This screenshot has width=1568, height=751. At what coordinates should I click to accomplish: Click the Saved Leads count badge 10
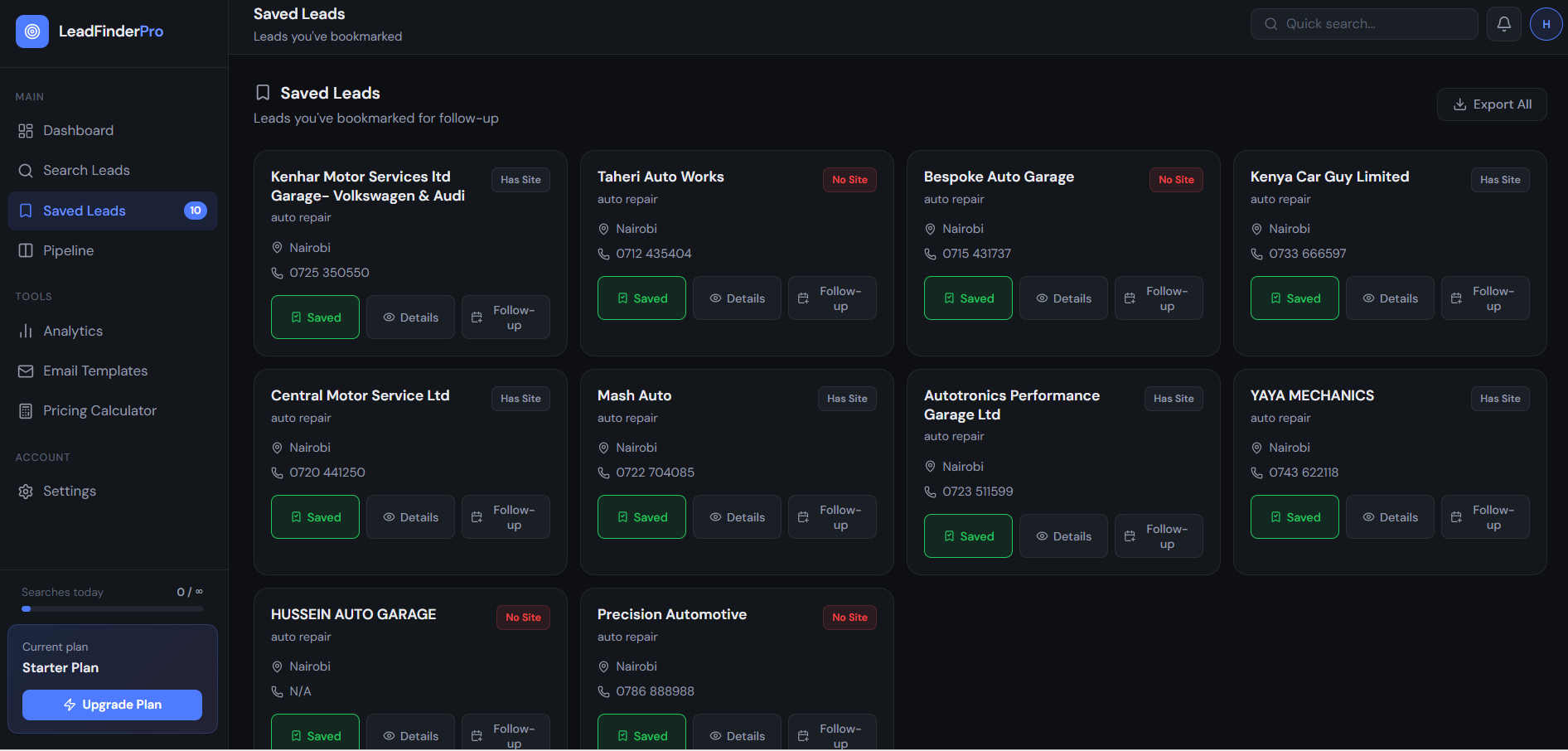(x=196, y=211)
